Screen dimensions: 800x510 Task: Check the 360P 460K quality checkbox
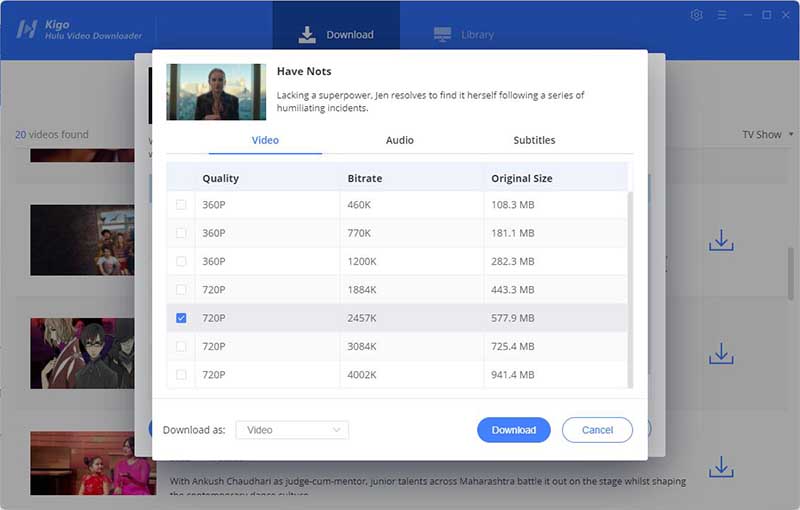(181, 205)
